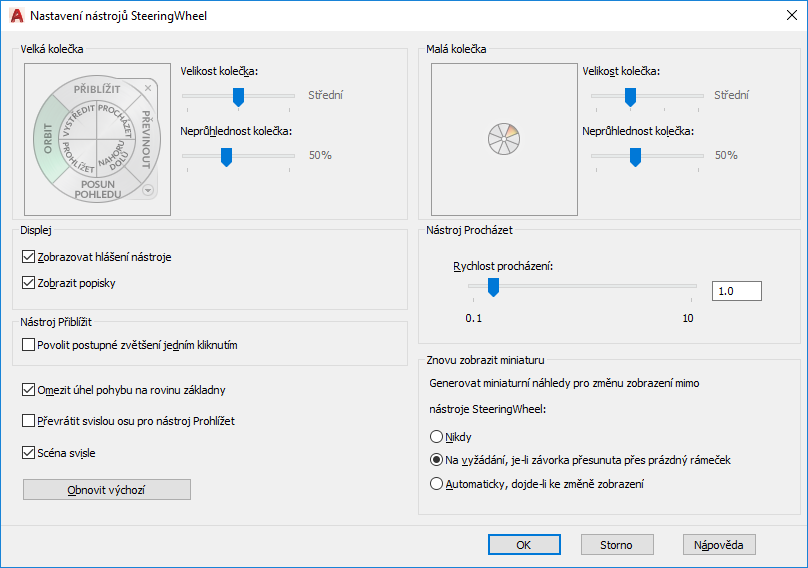
Task: Click the big wheel opacity slider handle
Action: (226, 157)
